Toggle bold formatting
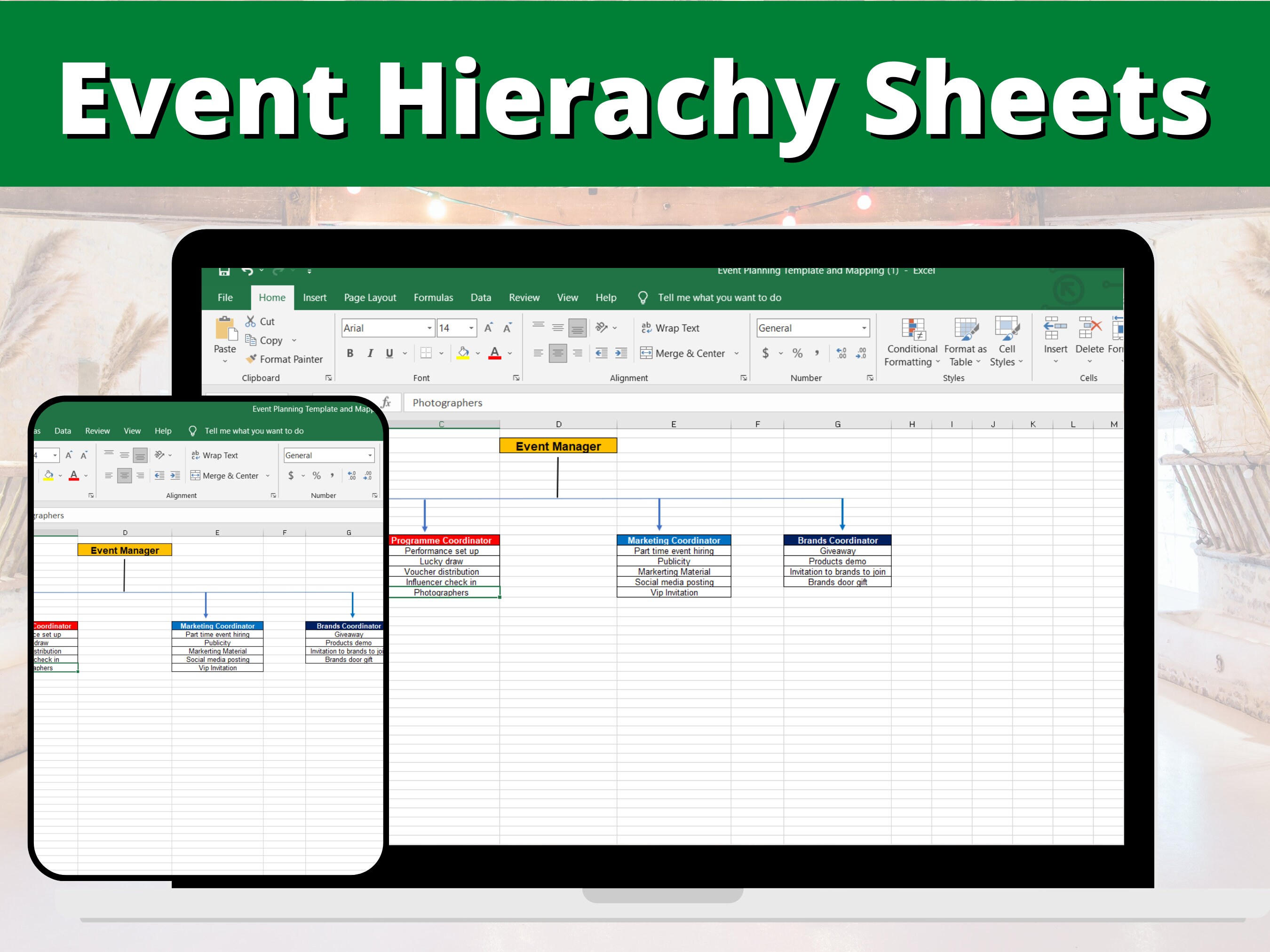This screenshot has width=1270, height=952. (x=349, y=354)
